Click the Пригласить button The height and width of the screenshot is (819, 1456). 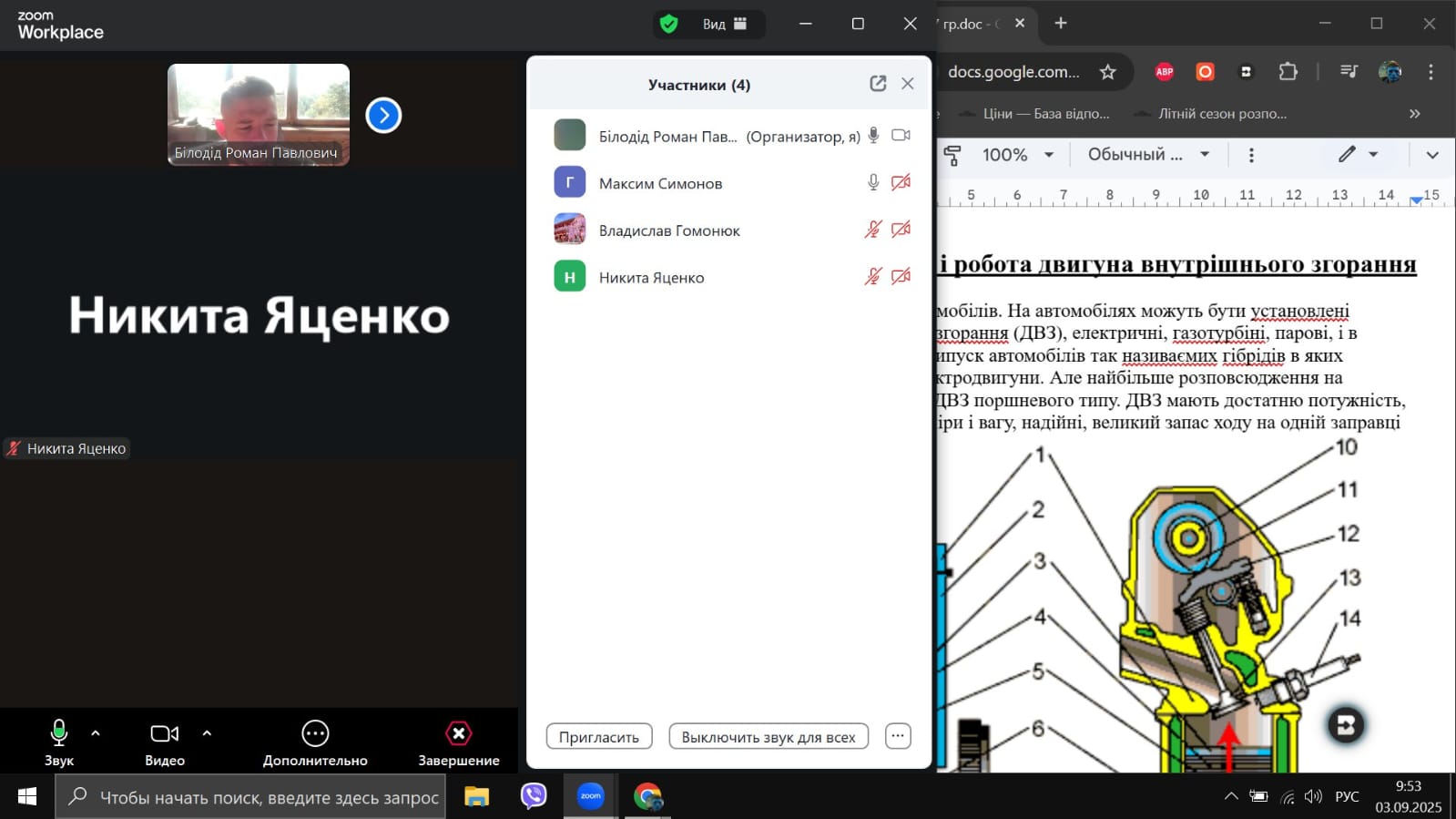(x=599, y=736)
